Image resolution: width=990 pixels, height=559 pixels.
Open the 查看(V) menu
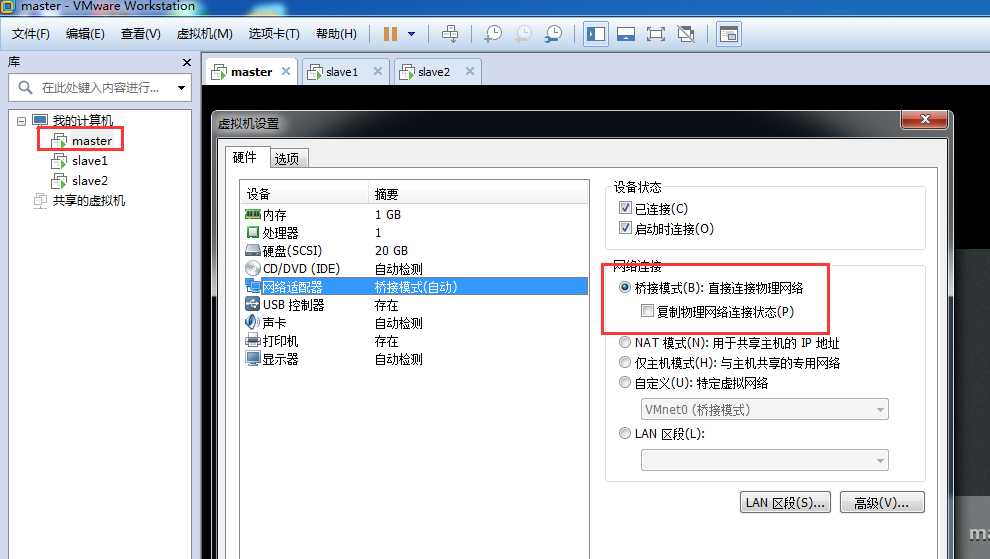tap(140, 33)
